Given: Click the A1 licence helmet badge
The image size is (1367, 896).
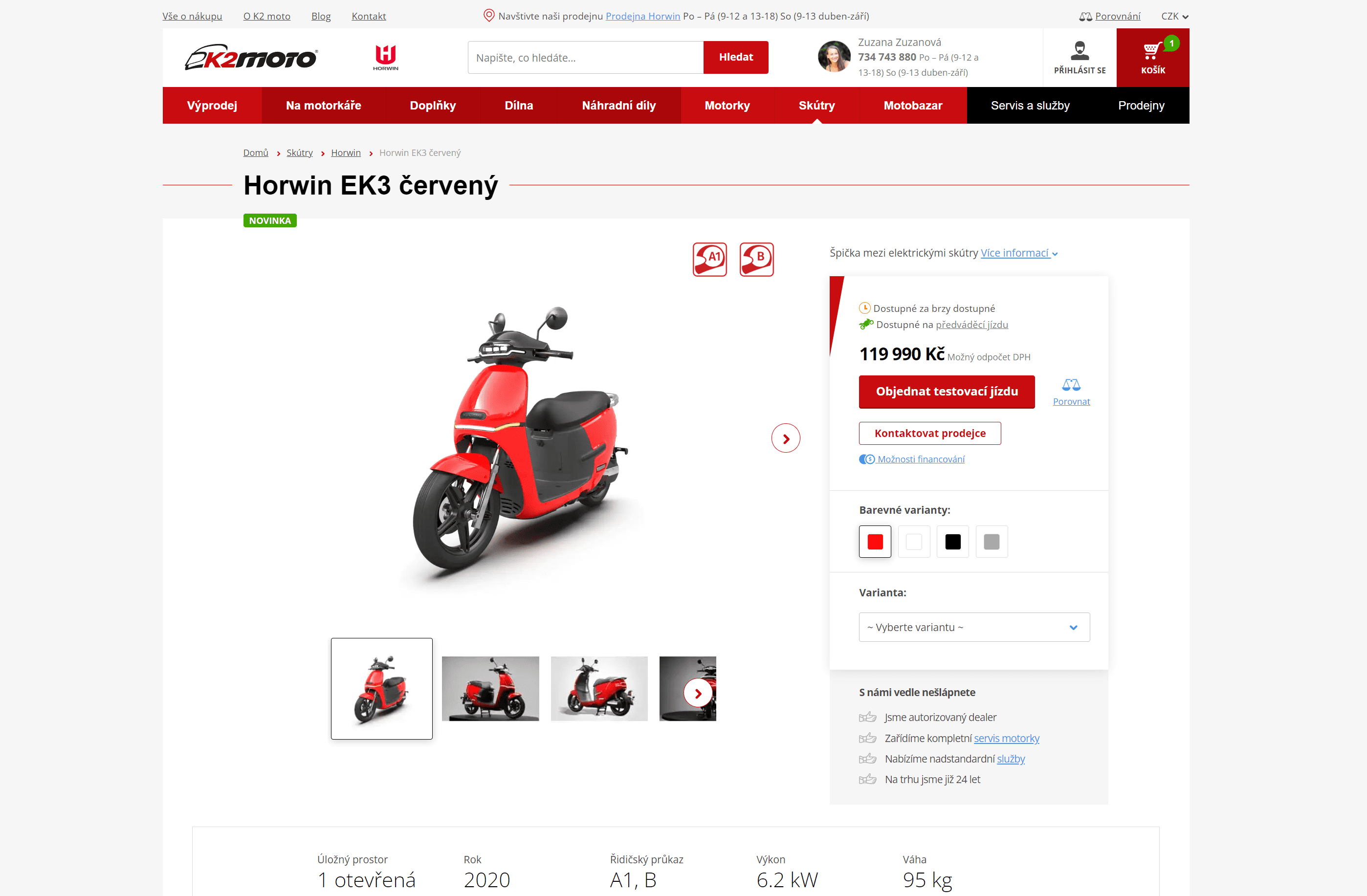Looking at the screenshot, I should pos(709,259).
